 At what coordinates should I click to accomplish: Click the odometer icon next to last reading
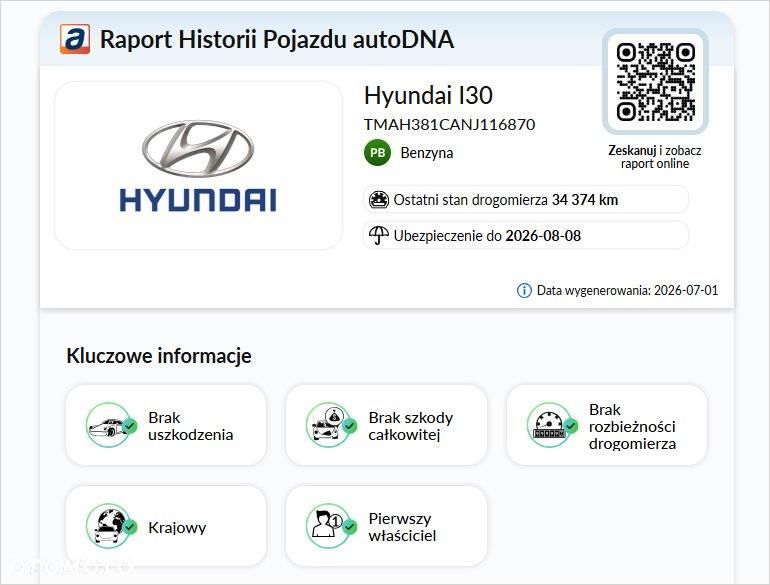point(379,200)
